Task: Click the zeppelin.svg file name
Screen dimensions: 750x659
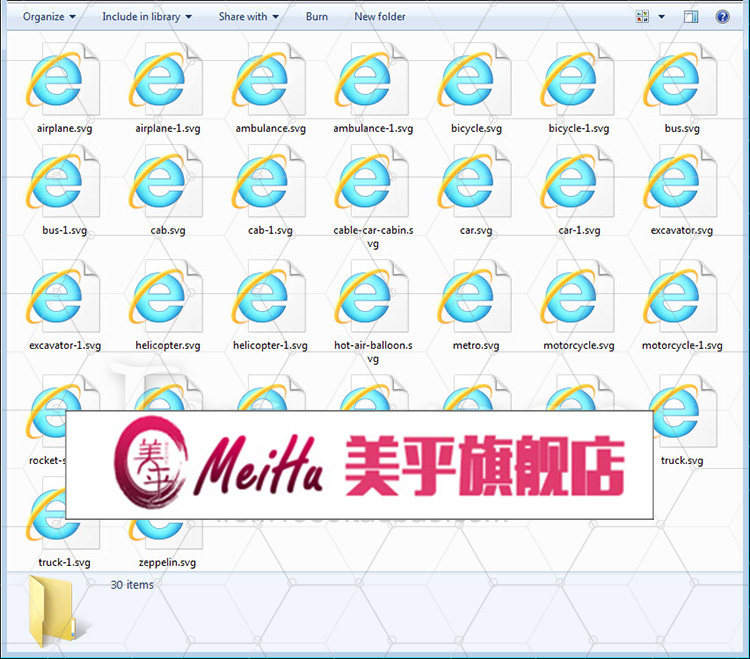Action: [x=167, y=562]
